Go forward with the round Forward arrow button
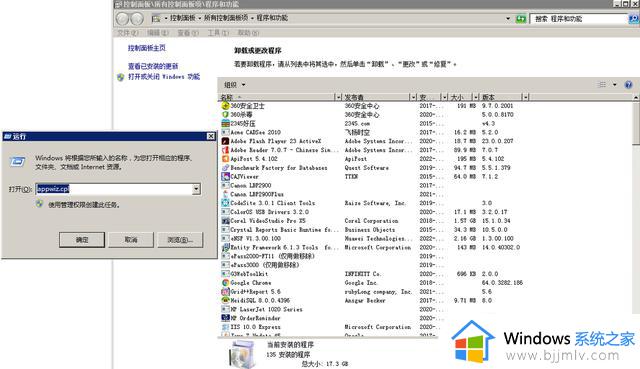The height and width of the screenshot is (369, 640). [x=137, y=18]
